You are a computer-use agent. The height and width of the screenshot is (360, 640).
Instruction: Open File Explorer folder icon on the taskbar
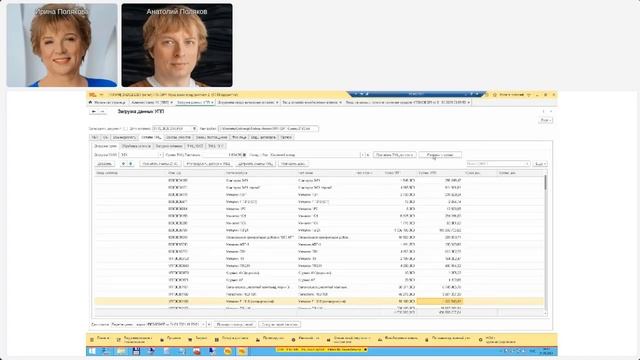click(121, 351)
